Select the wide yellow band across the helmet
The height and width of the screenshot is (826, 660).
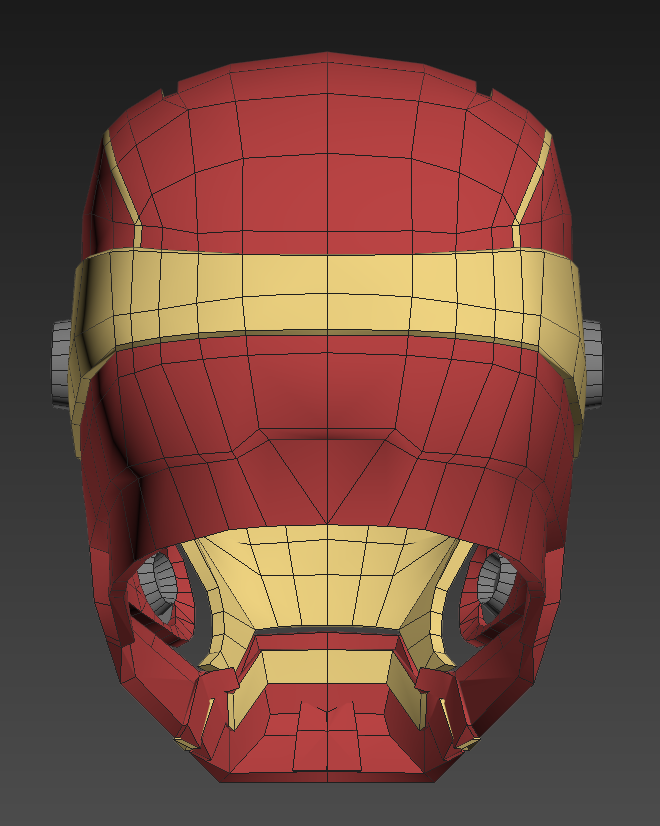pos(328,293)
